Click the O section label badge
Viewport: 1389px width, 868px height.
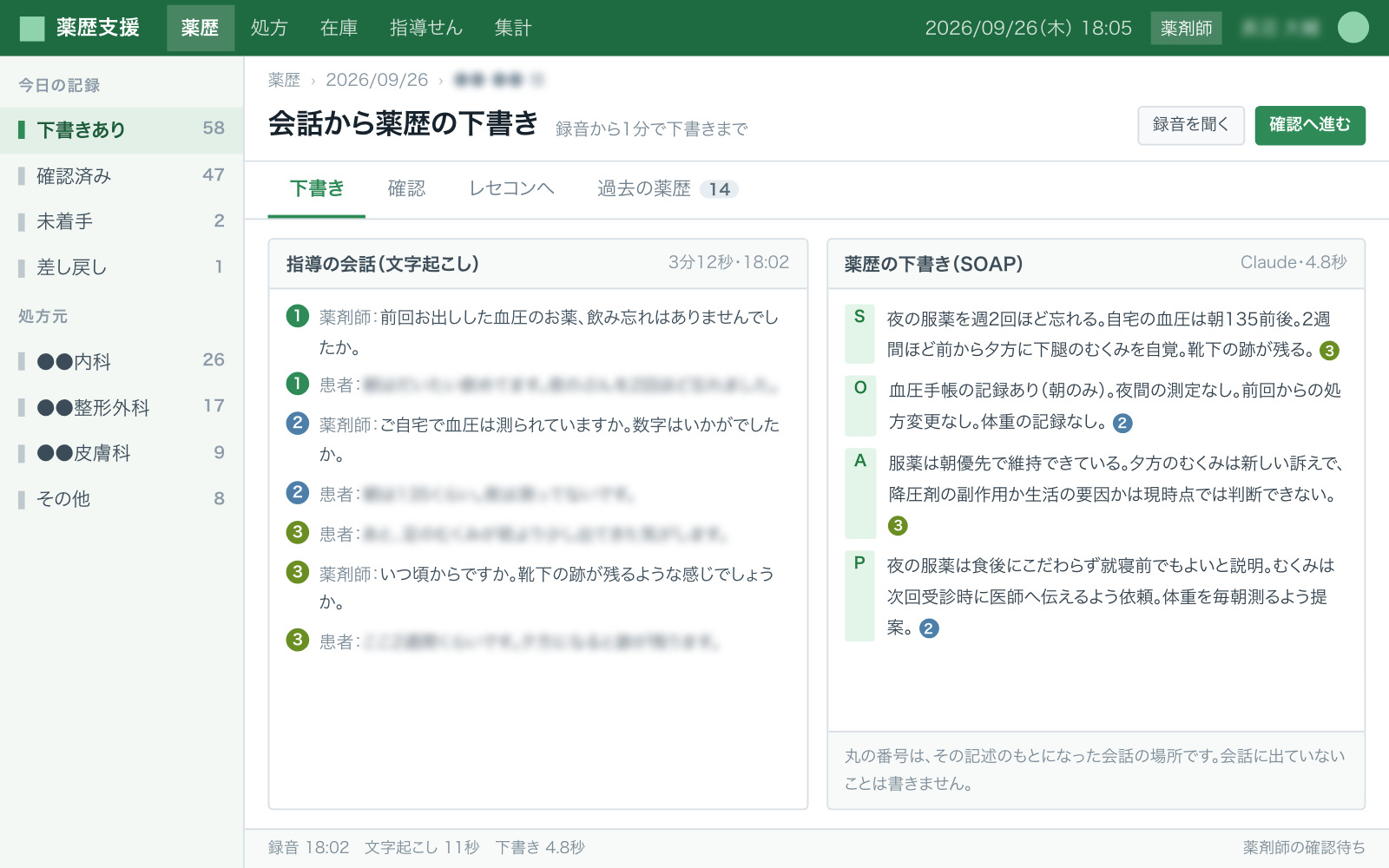coord(859,405)
